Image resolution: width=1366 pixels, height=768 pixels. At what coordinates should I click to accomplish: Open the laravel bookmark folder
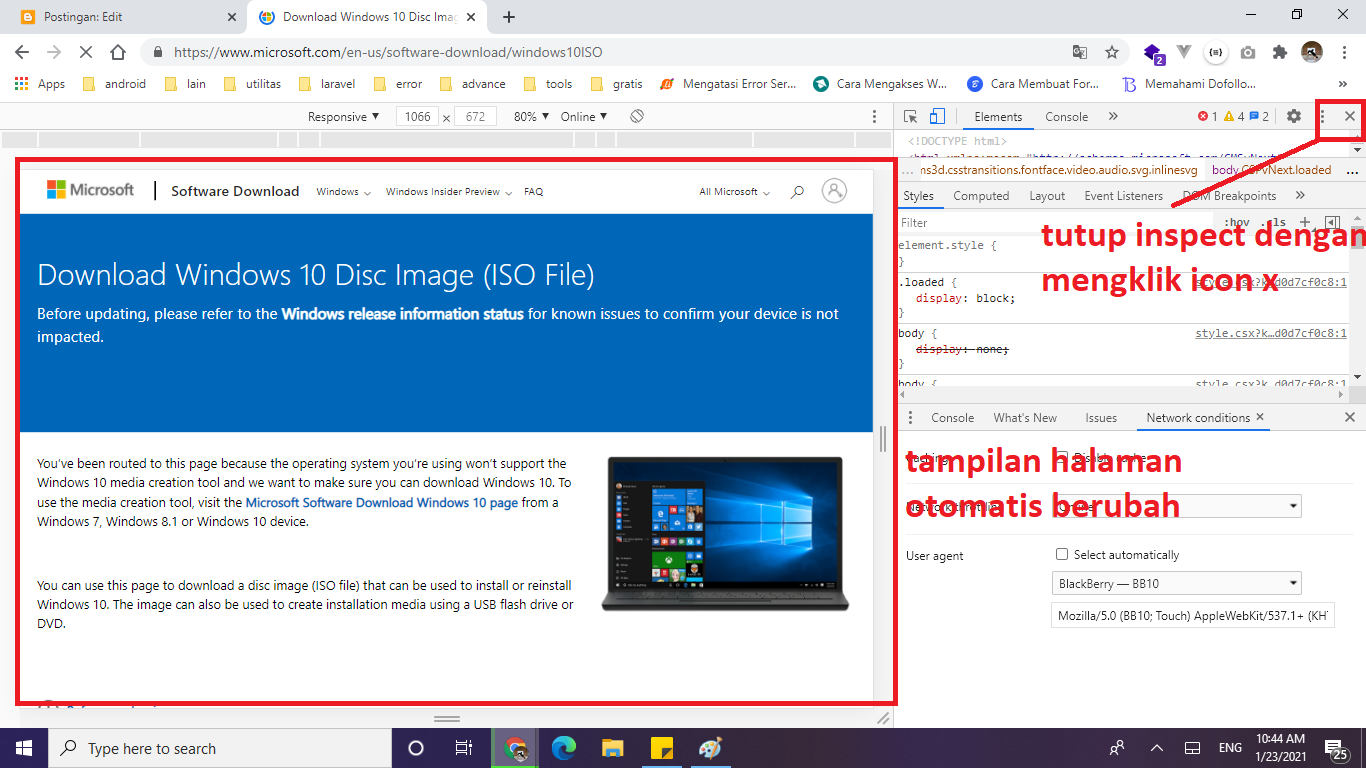(x=326, y=84)
